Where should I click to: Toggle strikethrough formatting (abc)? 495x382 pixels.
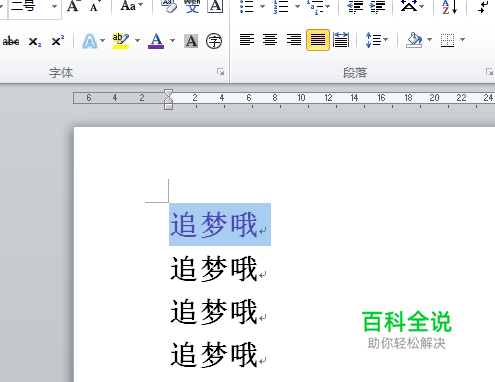[x=11, y=41]
